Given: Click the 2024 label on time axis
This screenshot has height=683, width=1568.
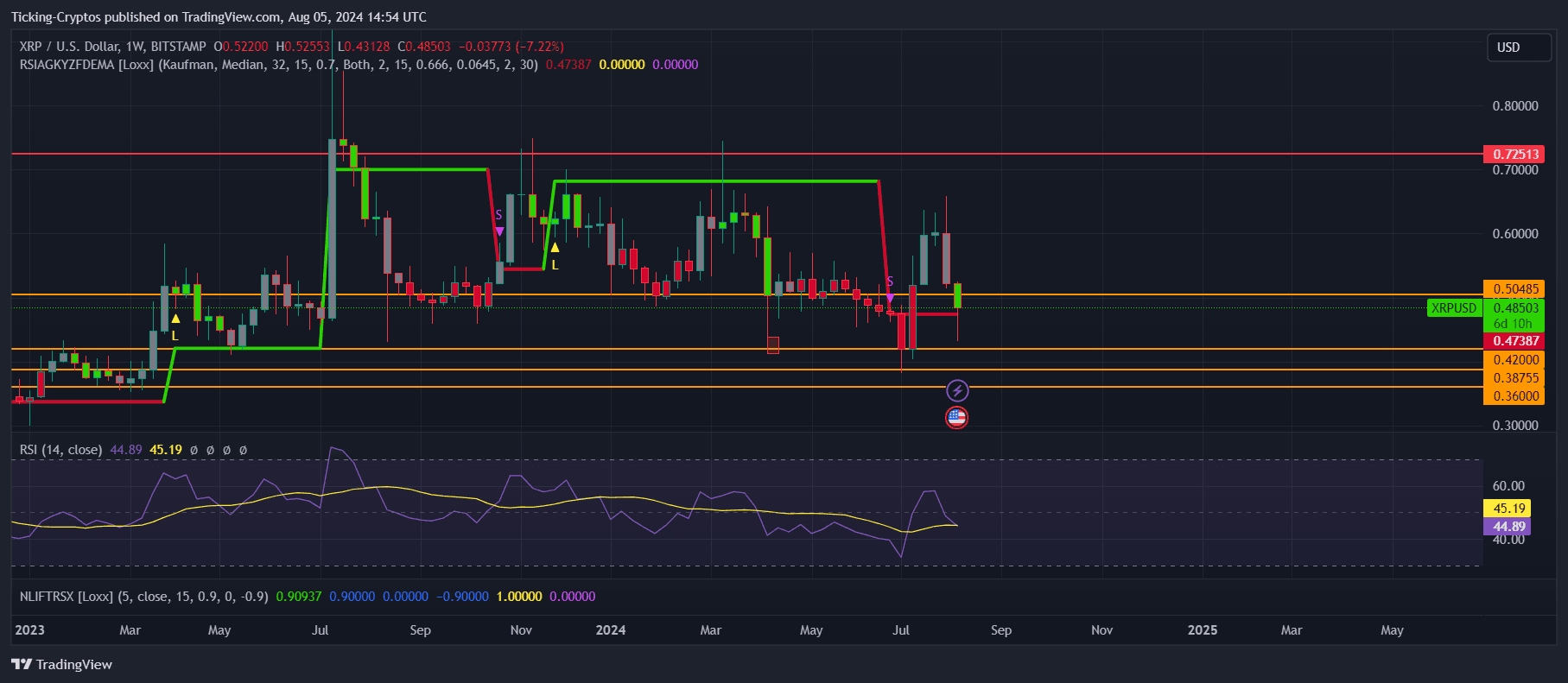Looking at the screenshot, I should pos(611,630).
